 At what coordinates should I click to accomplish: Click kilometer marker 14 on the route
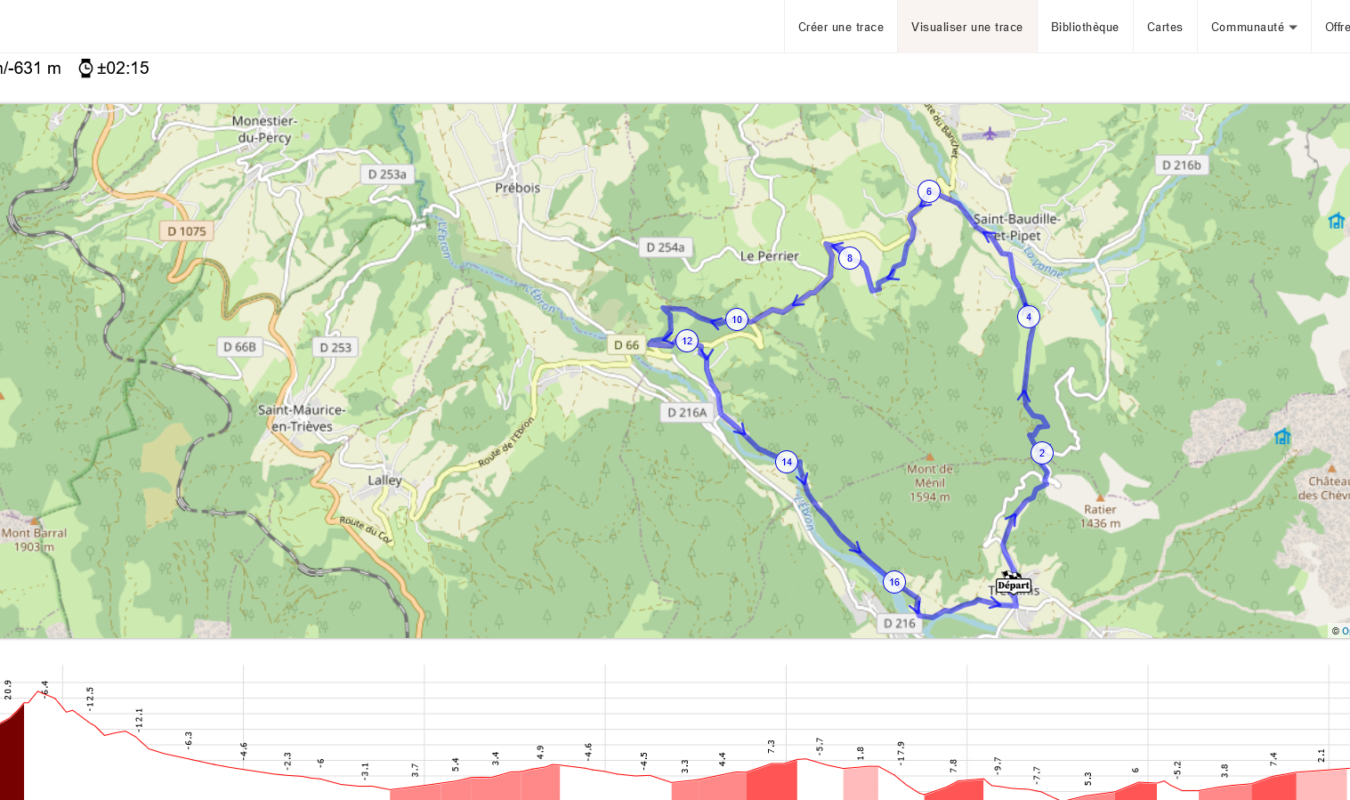[x=787, y=462]
